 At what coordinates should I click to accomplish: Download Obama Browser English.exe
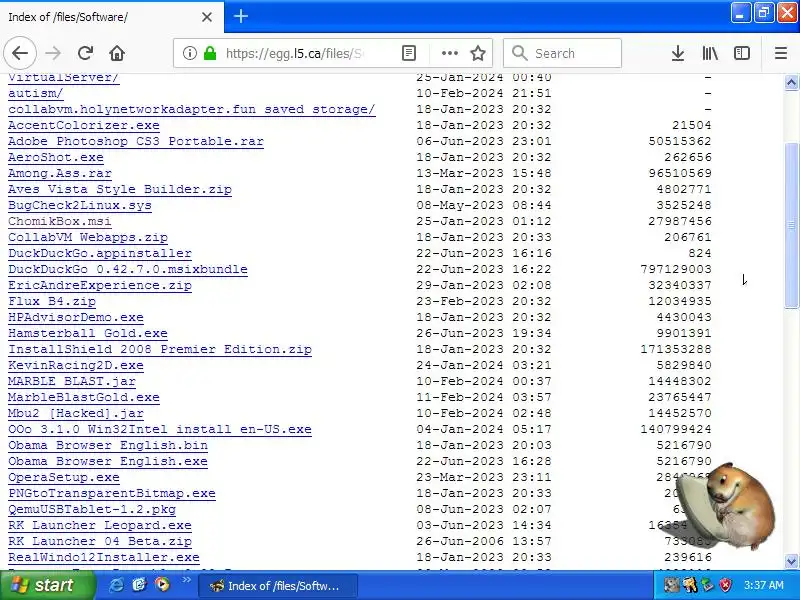coord(108,461)
